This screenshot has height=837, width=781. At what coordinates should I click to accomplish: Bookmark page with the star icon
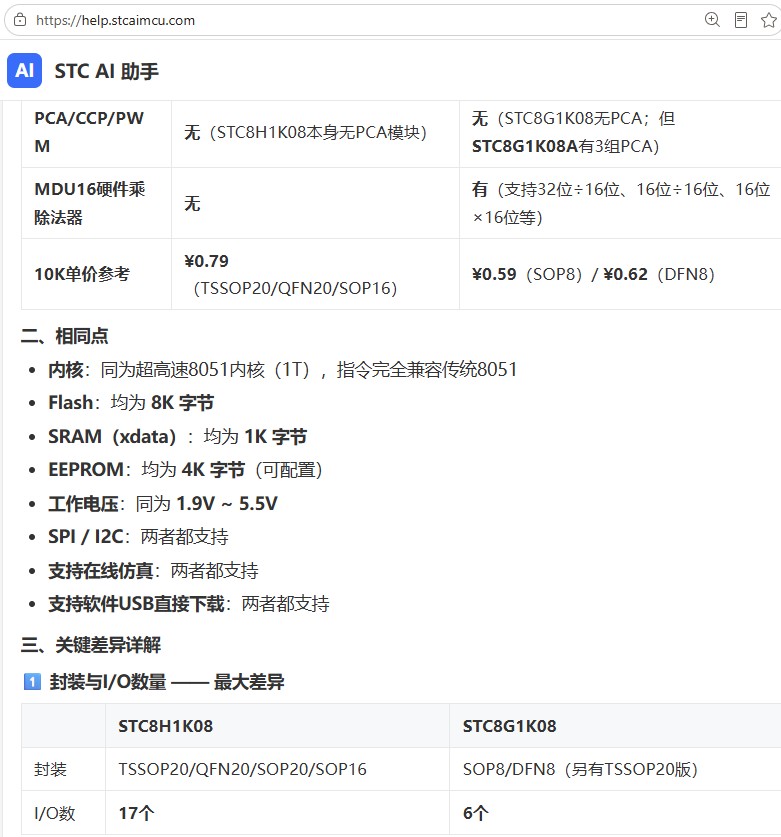769,20
